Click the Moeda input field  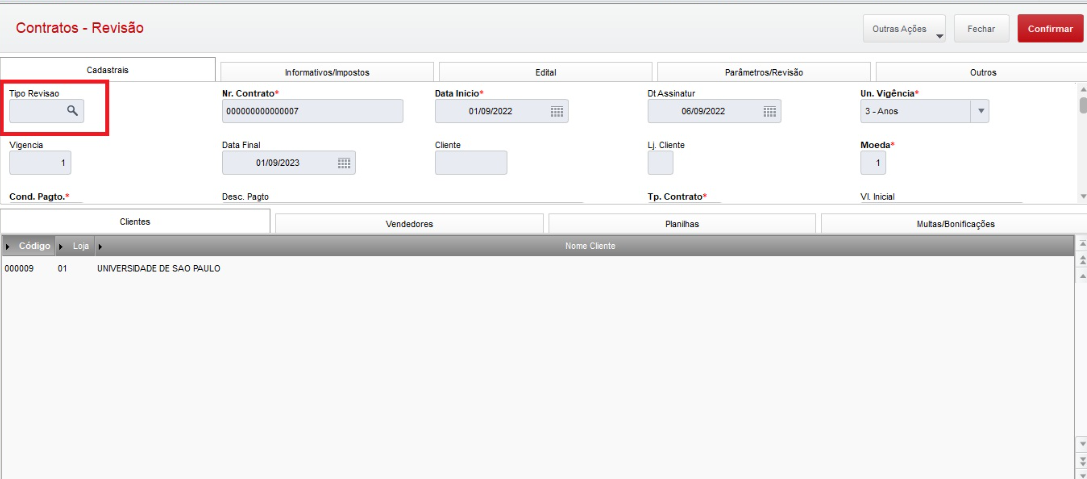coord(873,163)
